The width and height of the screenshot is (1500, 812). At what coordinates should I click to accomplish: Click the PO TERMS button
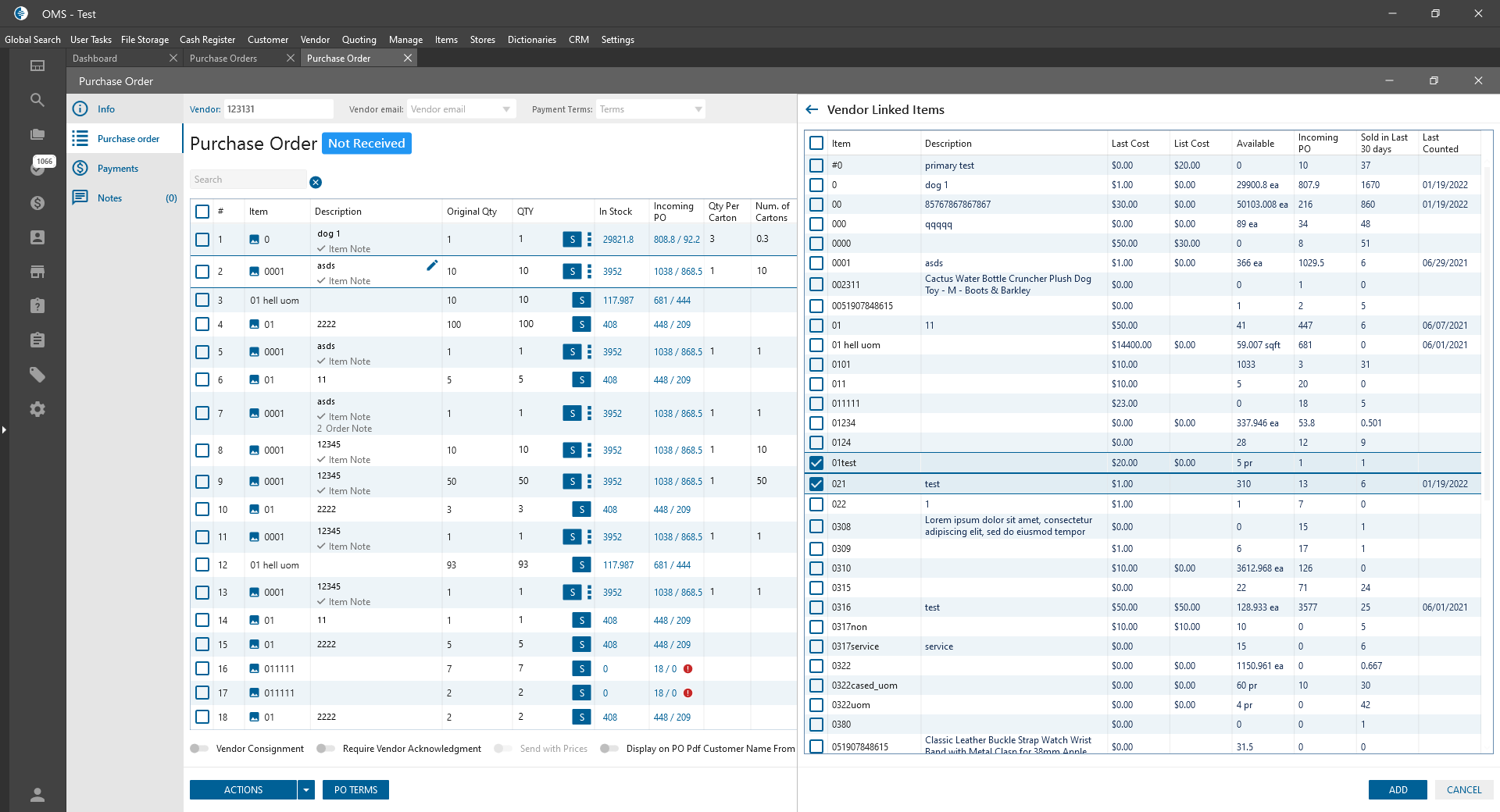pos(355,790)
